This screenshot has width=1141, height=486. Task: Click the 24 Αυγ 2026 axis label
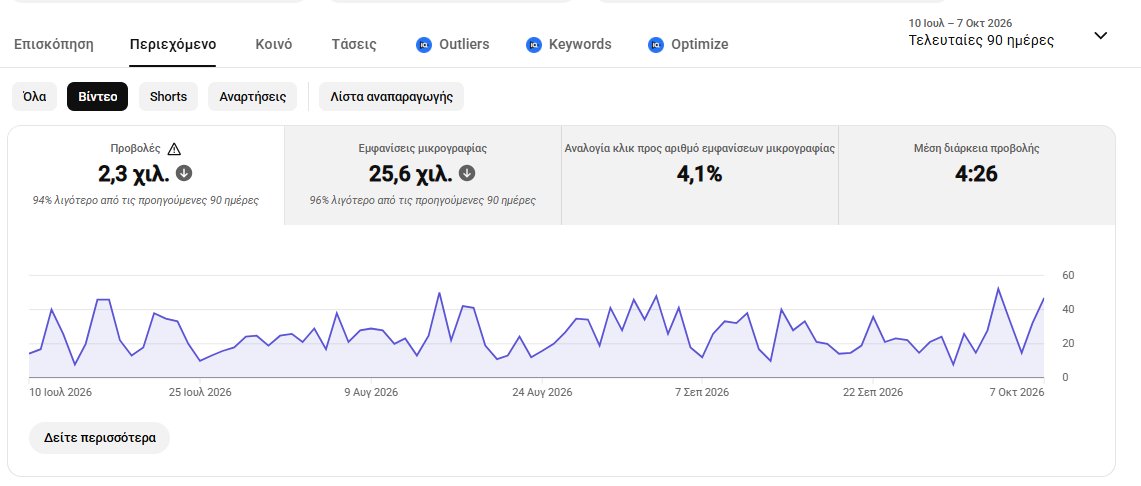(x=542, y=392)
